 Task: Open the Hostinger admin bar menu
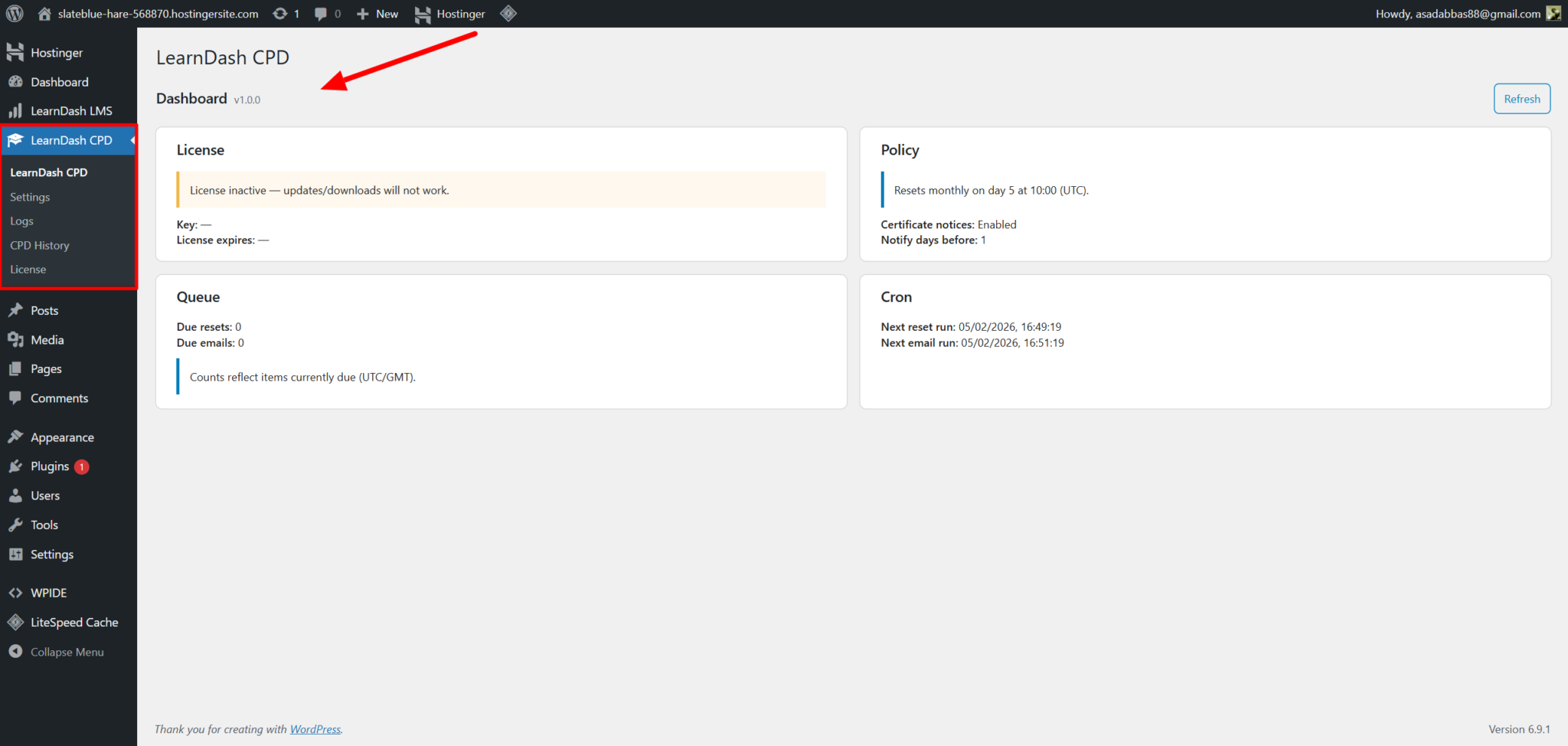tap(451, 14)
